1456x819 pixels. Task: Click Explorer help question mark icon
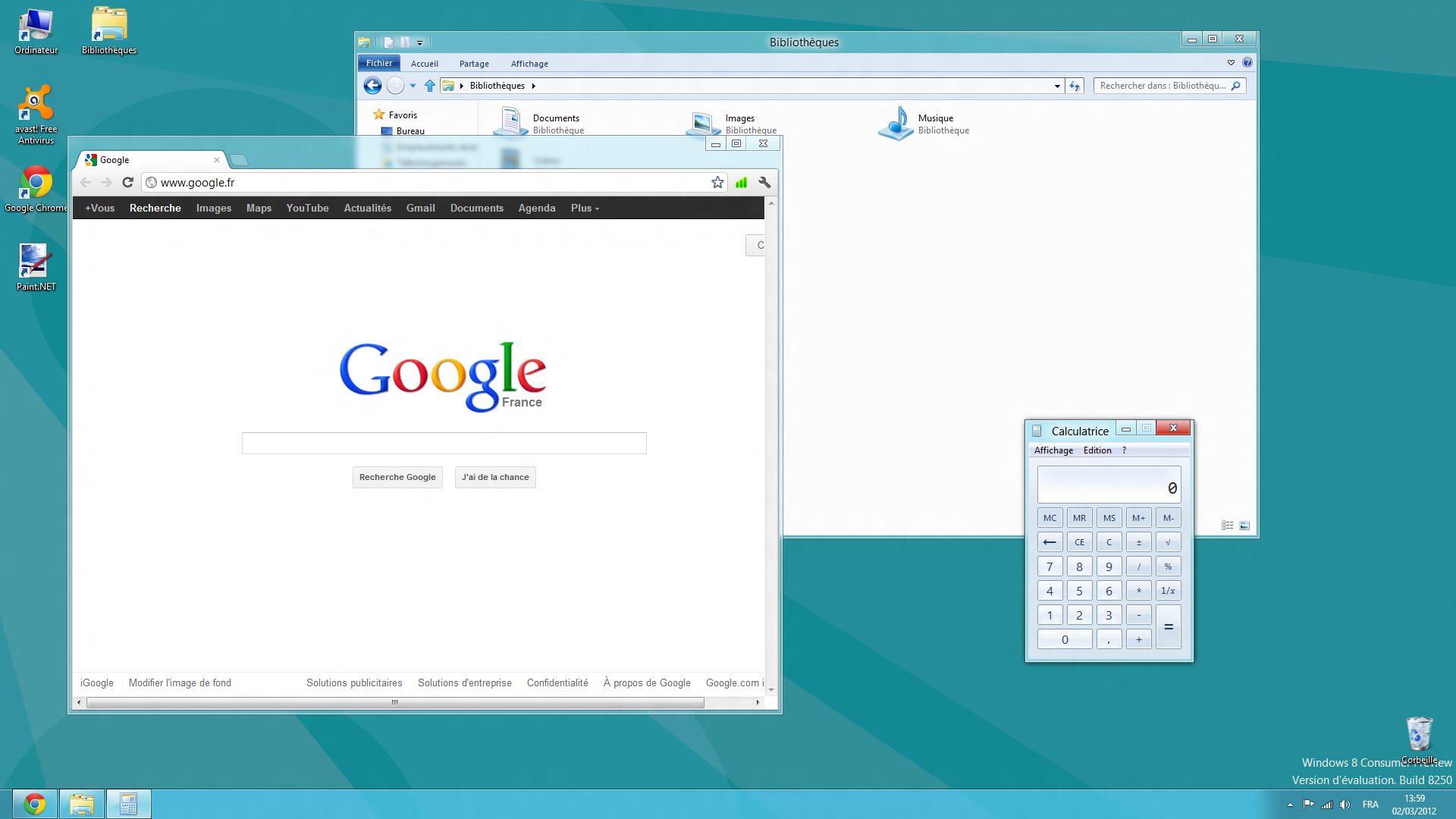point(1247,62)
